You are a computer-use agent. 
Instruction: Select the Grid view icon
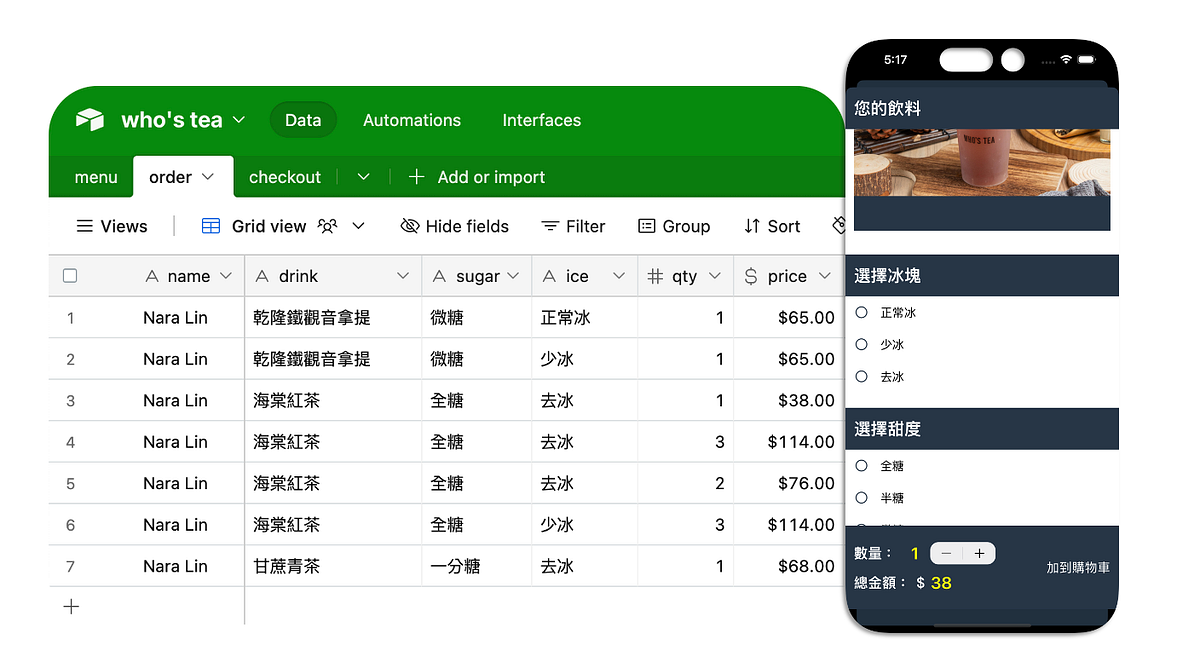[210, 226]
